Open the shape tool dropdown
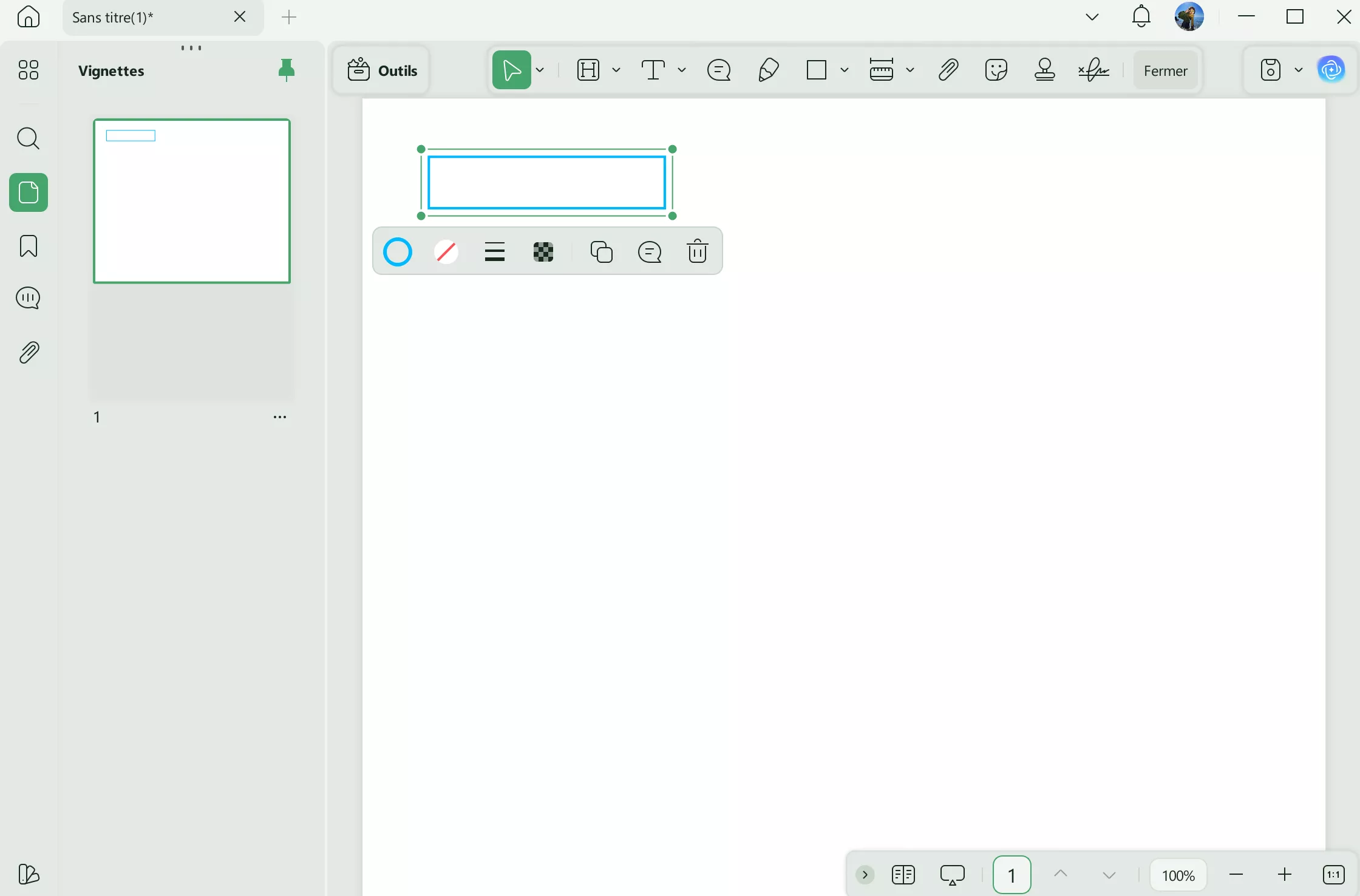The height and width of the screenshot is (896, 1360). click(845, 69)
